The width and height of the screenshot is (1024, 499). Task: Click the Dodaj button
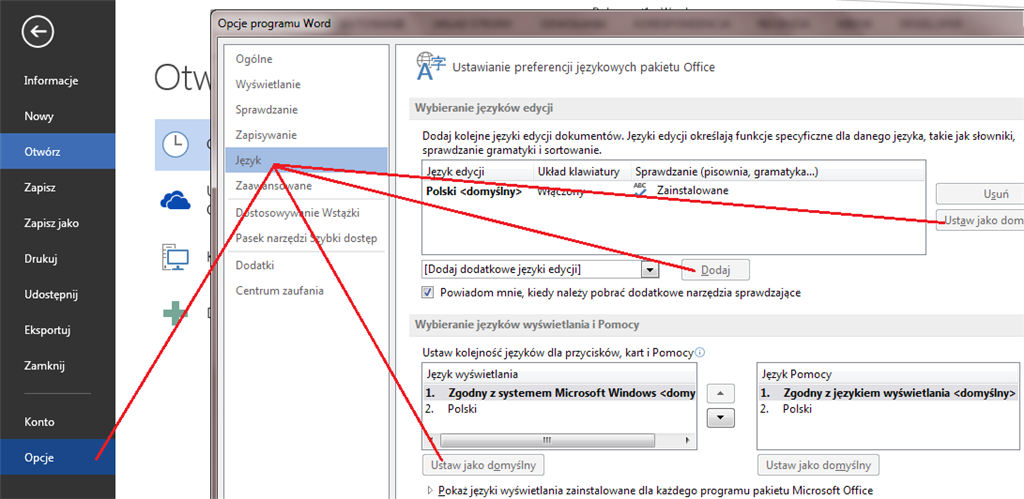tap(715, 269)
